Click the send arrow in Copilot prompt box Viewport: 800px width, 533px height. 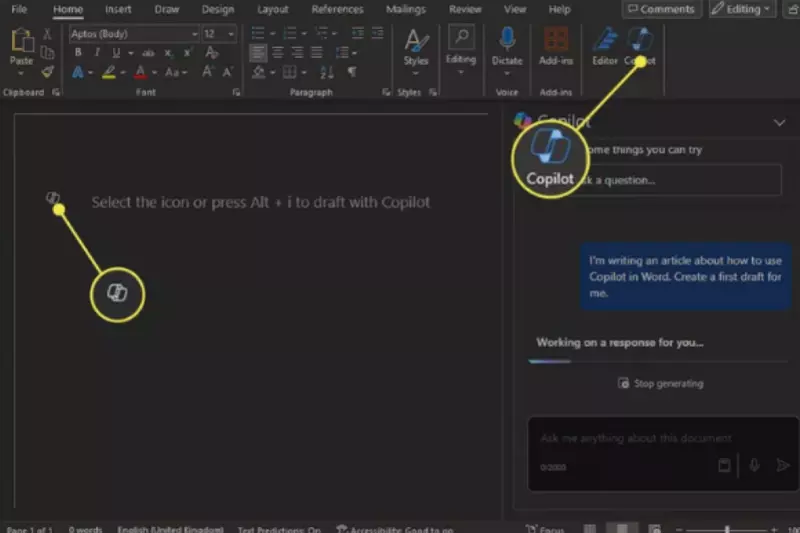coord(782,465)
